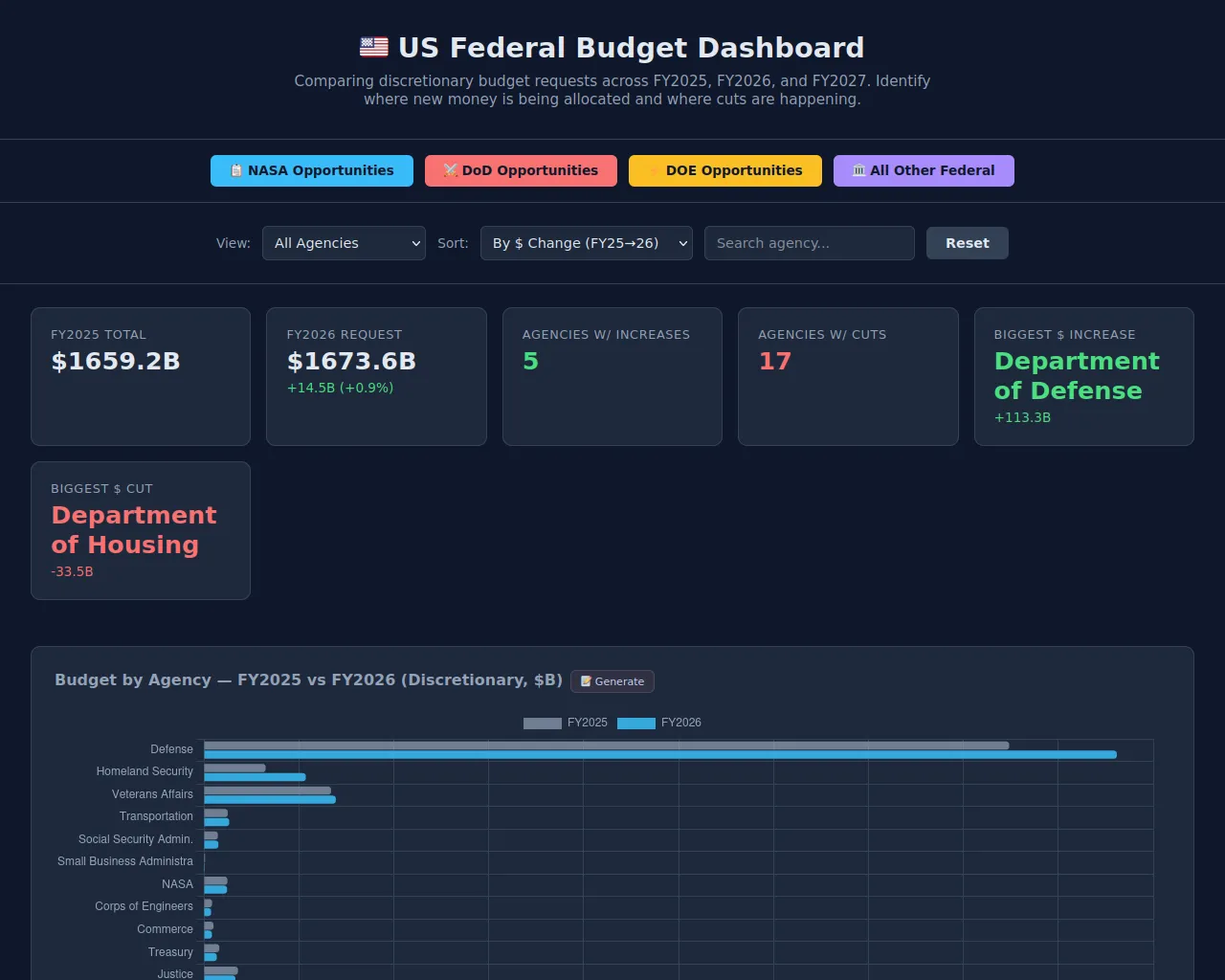Viewport: 1225px width, 980px height.
Task: Click the 'Defense' chart axis label
Action: click(171, 749)
